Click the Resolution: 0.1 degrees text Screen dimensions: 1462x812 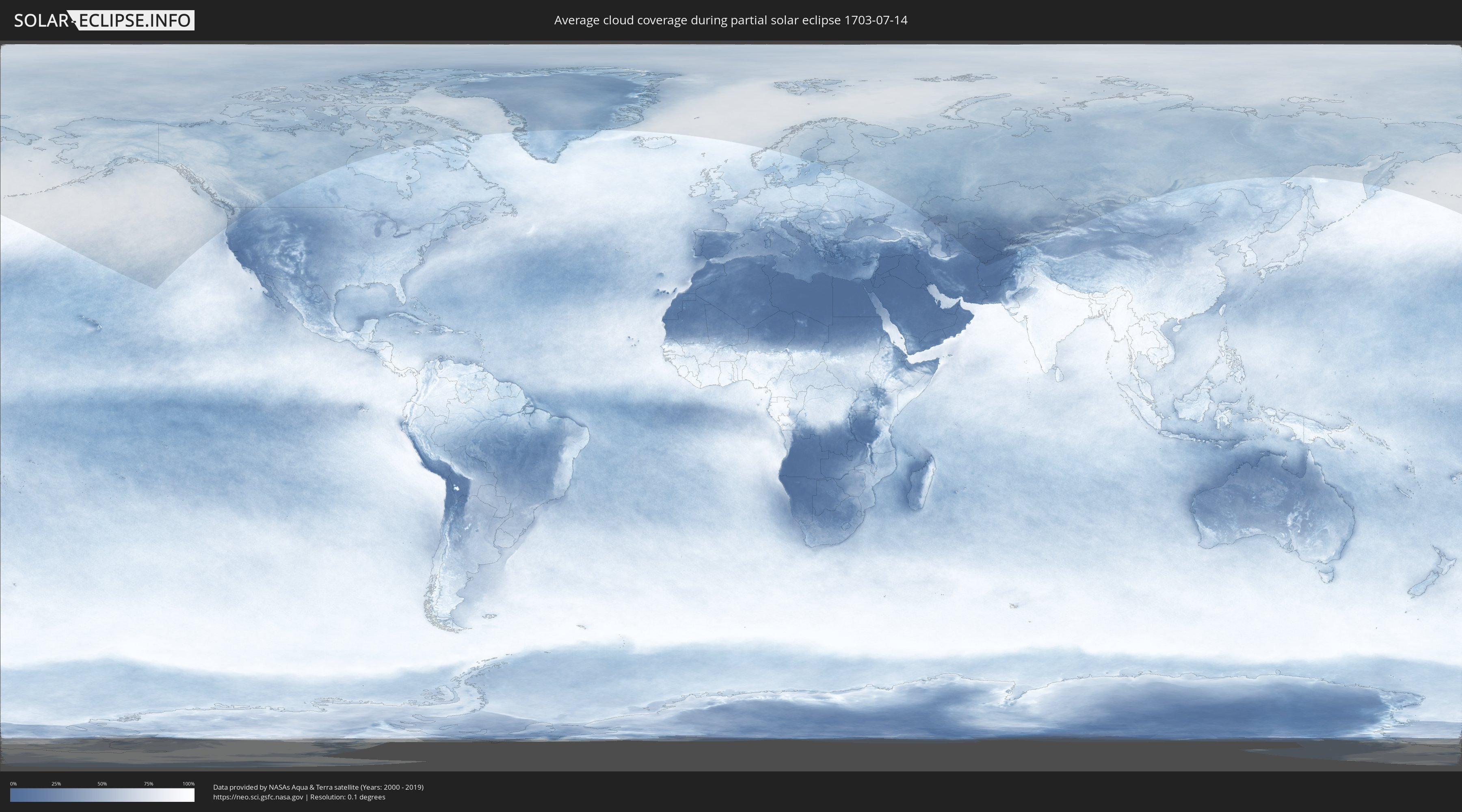[x=347, y=797]
